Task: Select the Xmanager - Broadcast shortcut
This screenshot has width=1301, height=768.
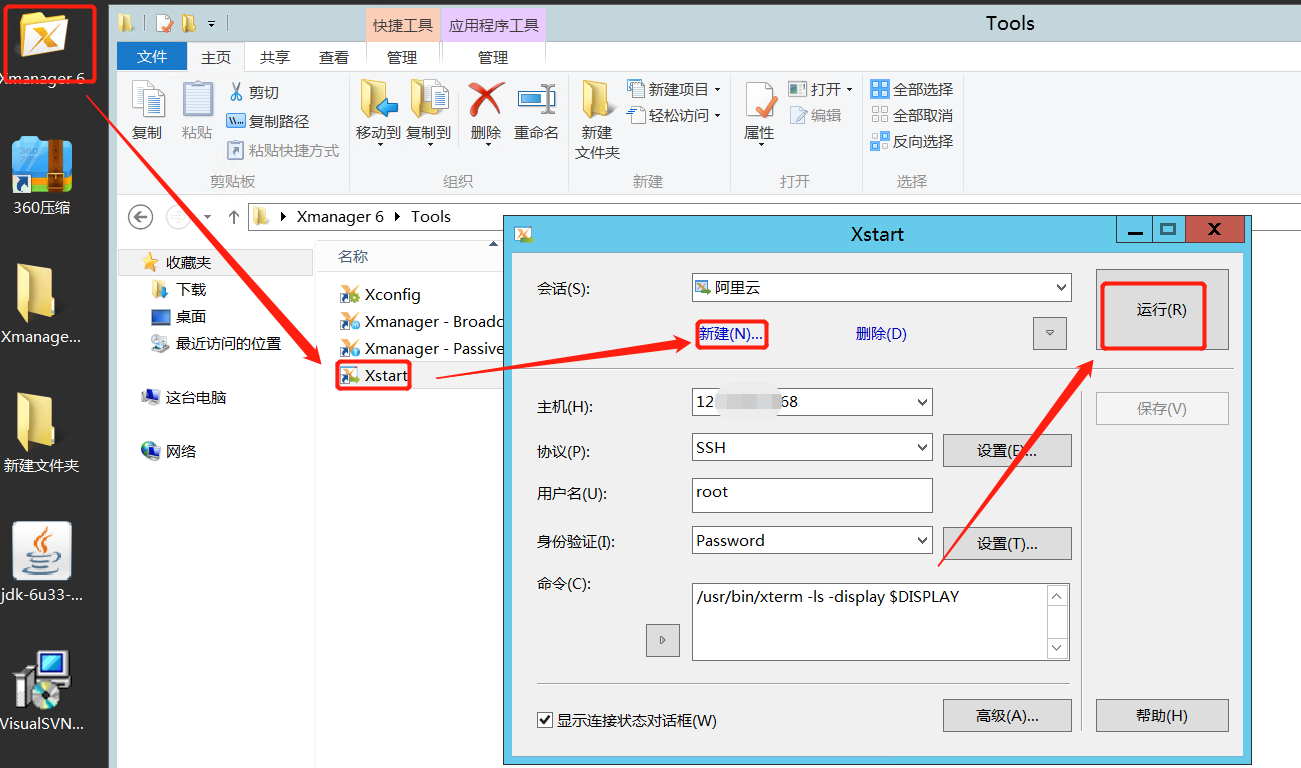Action: pos(420,321)
